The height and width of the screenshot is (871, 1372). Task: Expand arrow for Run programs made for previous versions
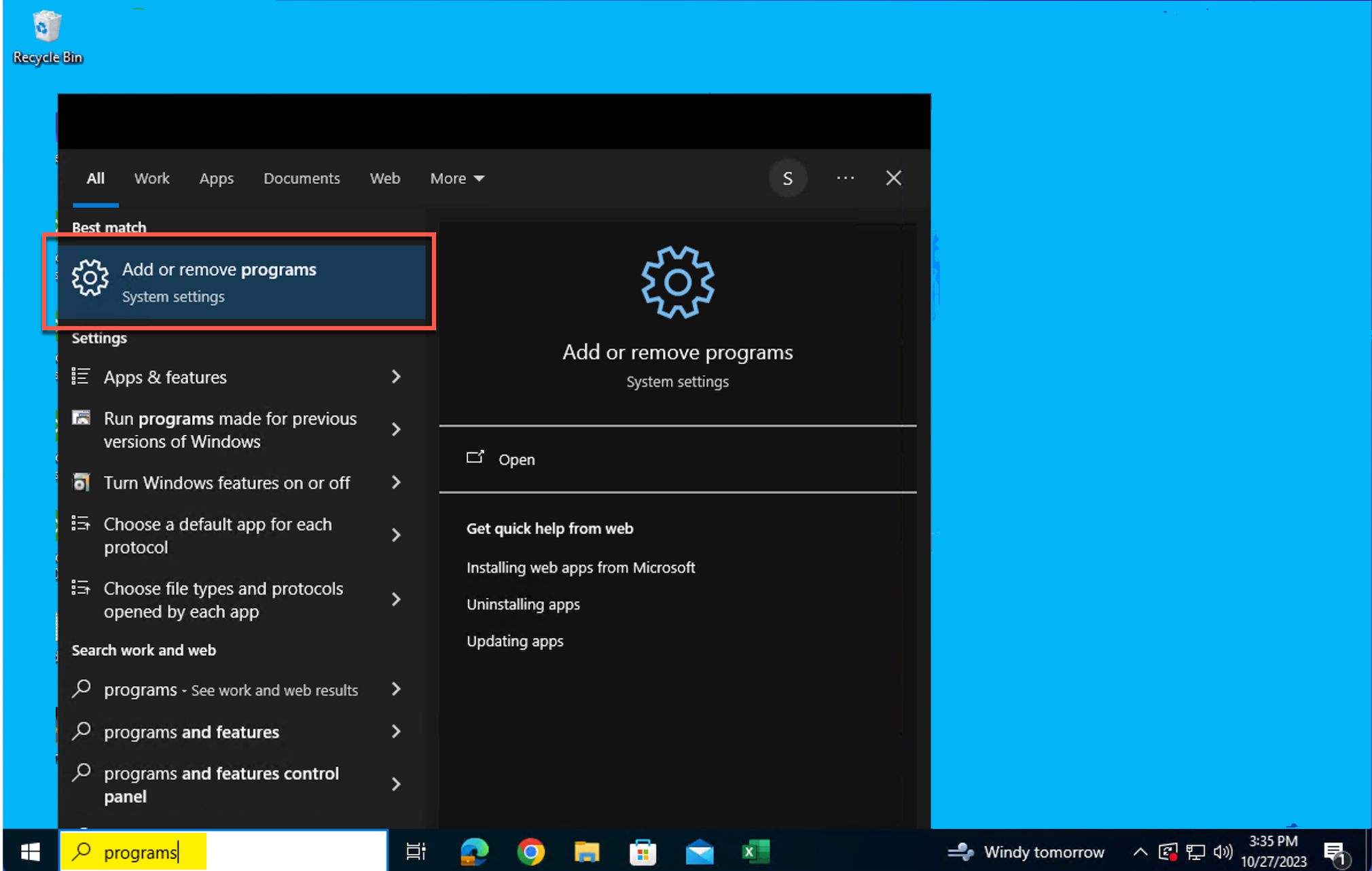coord(397,429)
